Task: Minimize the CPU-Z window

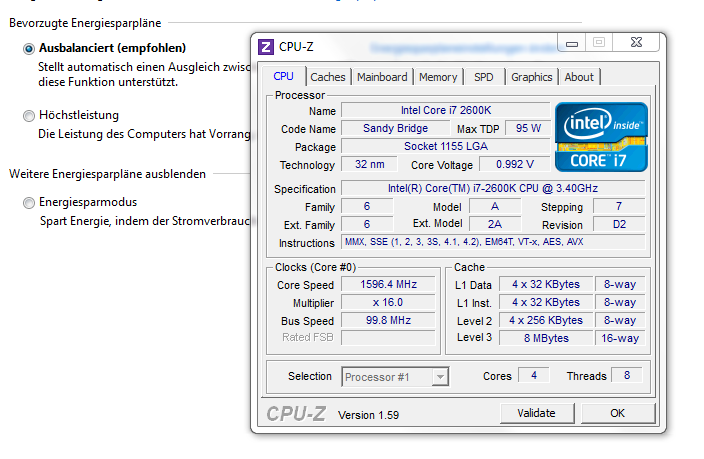Action: coord(572,43)
